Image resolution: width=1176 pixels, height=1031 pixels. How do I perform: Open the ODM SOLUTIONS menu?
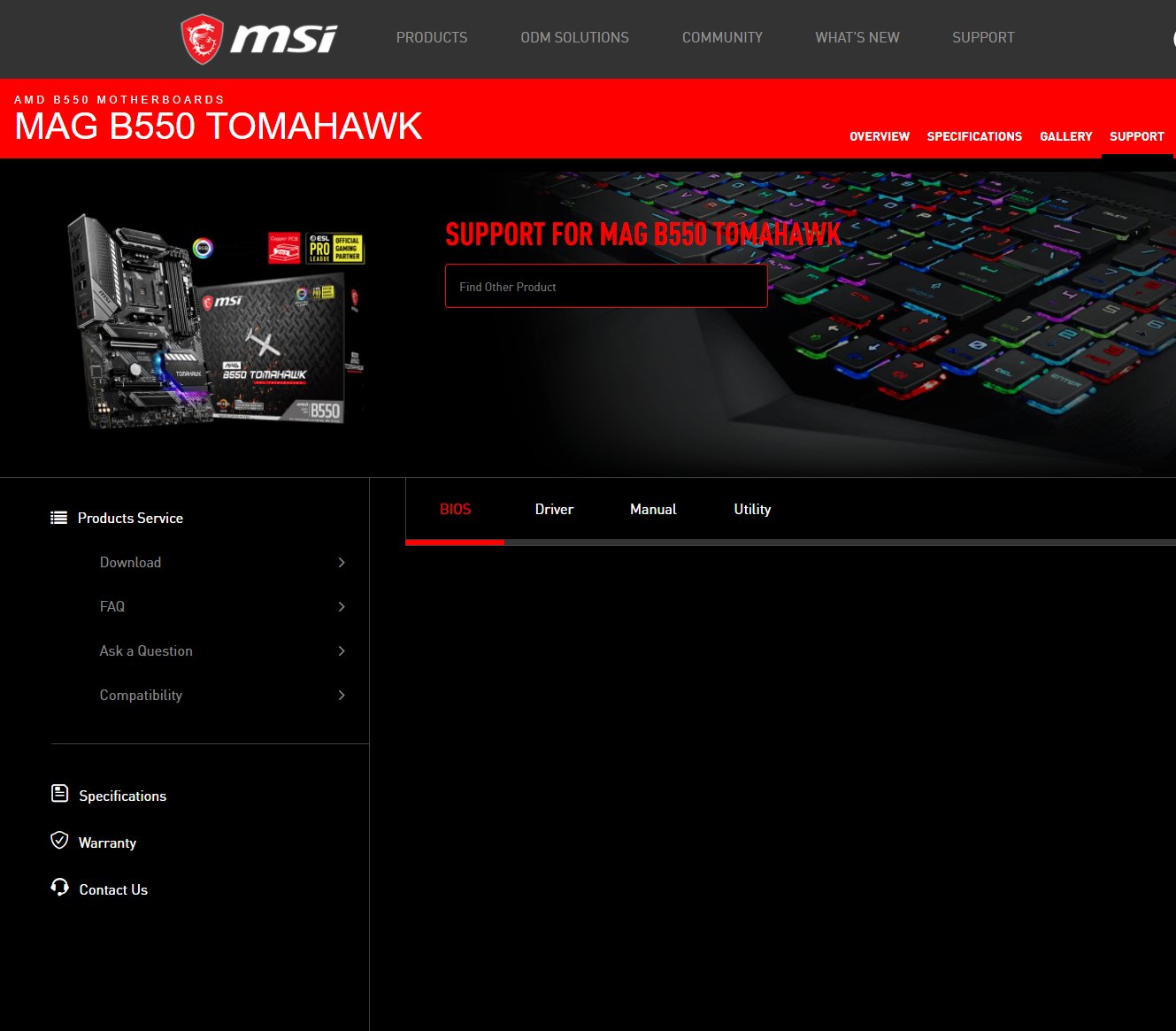coord(574,38)
